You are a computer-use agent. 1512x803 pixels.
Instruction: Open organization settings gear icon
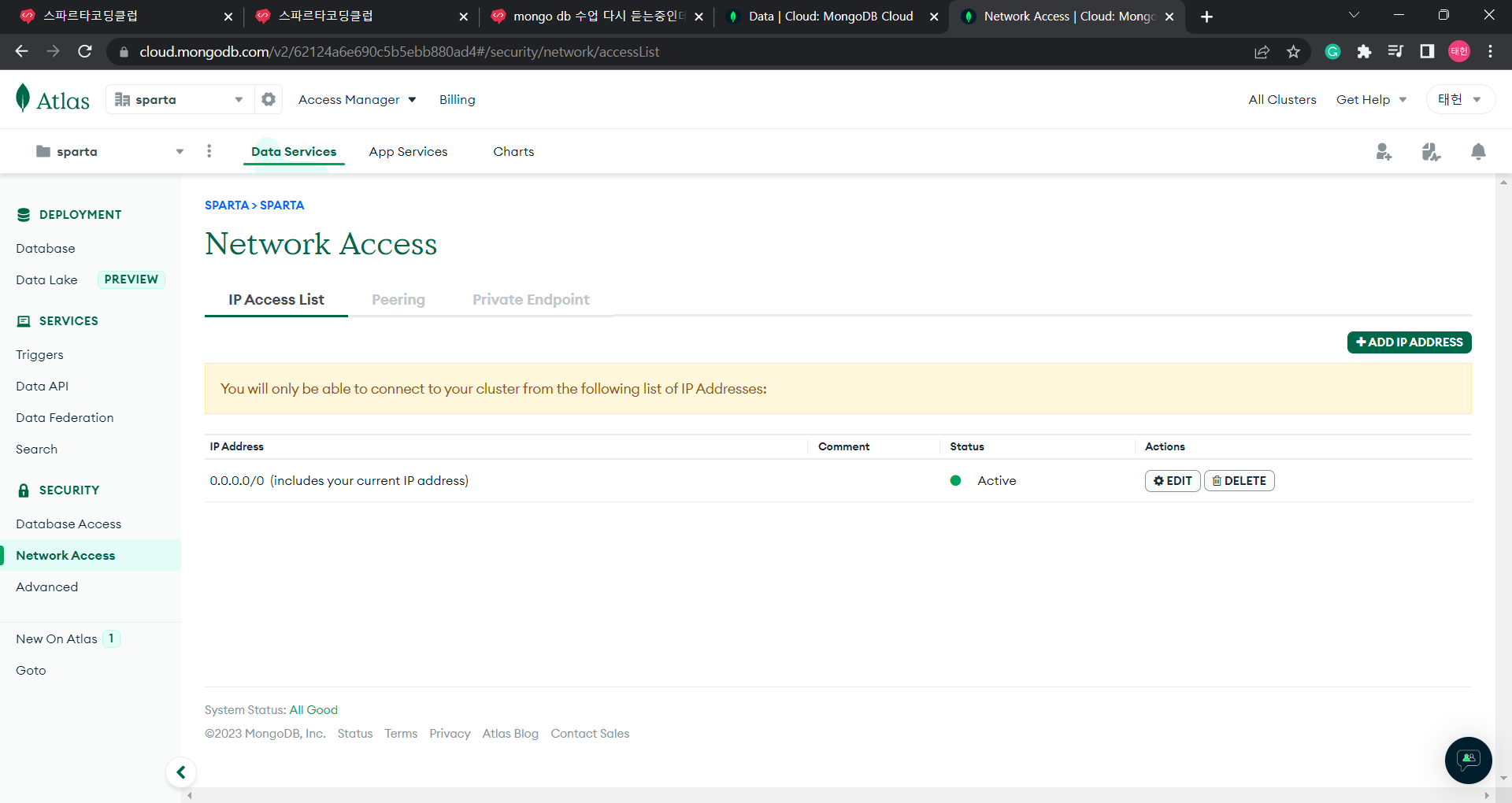269,99
